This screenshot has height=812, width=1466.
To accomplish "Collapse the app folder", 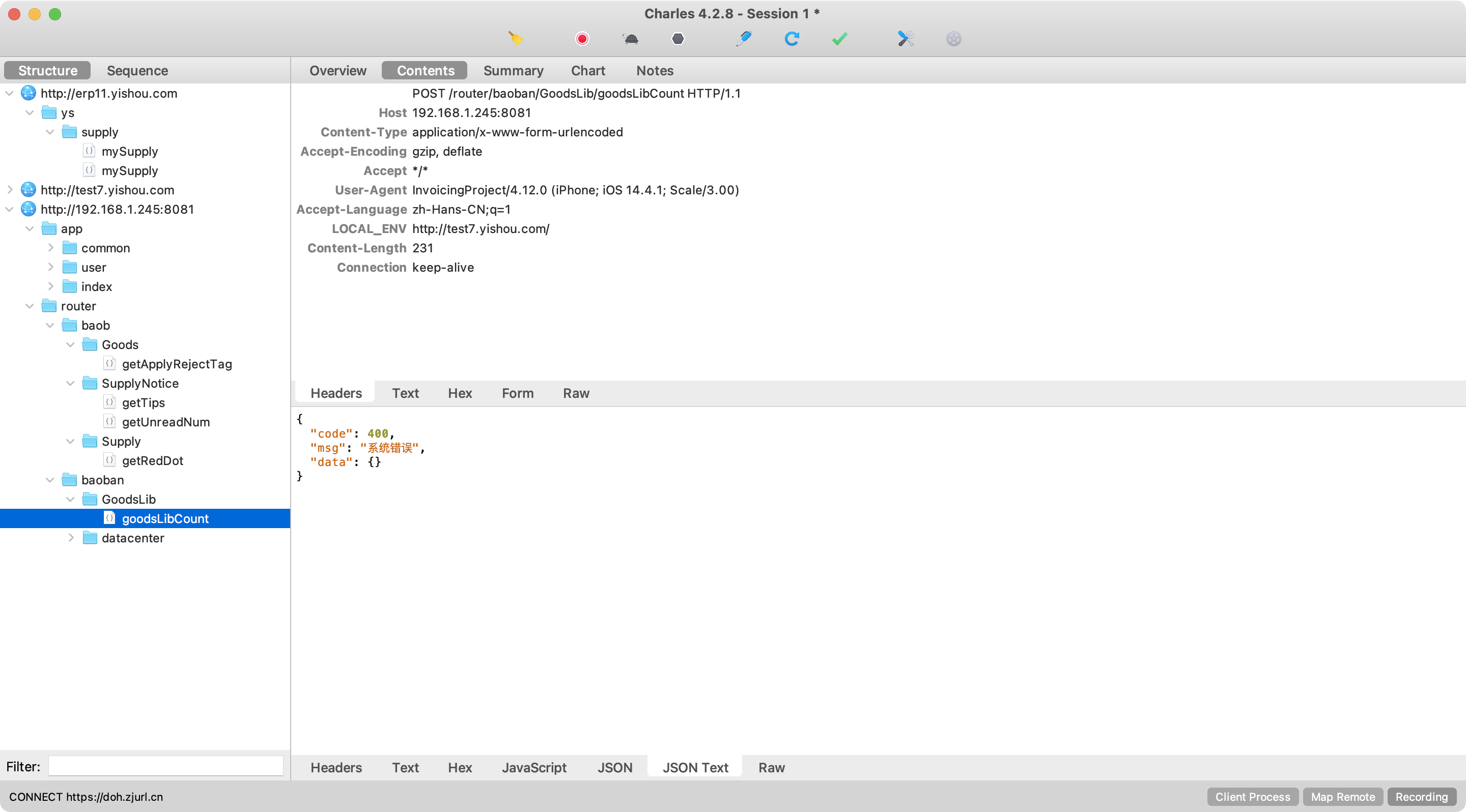I will pyautogui.click(x=30, y=228).
